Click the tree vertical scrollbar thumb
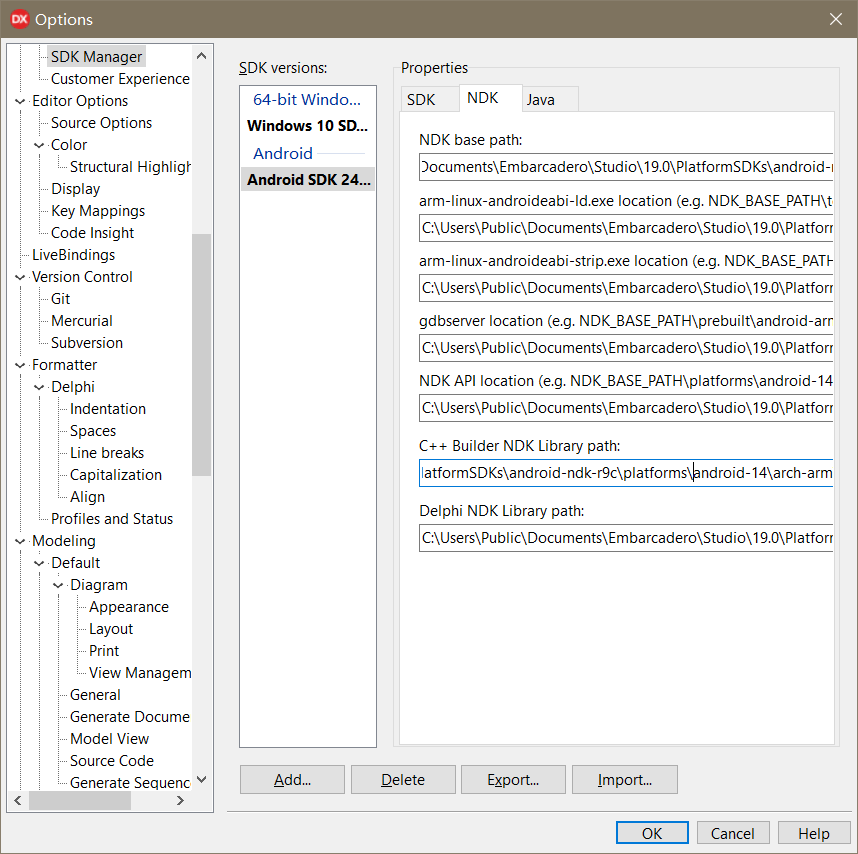 [201, 355]
